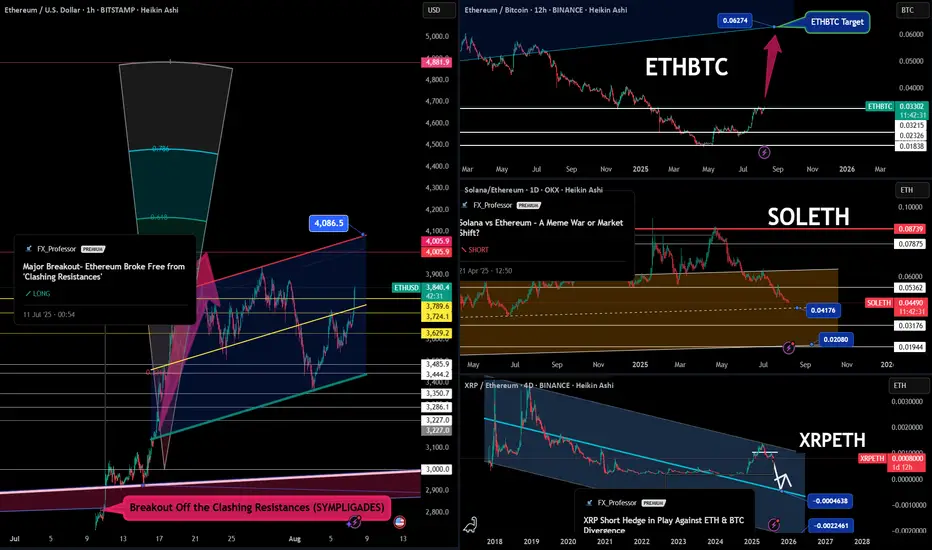Click PREMIUM badge on XRP Short Hedge card
This screenshot has height=550, width=932.
point(653,503)
